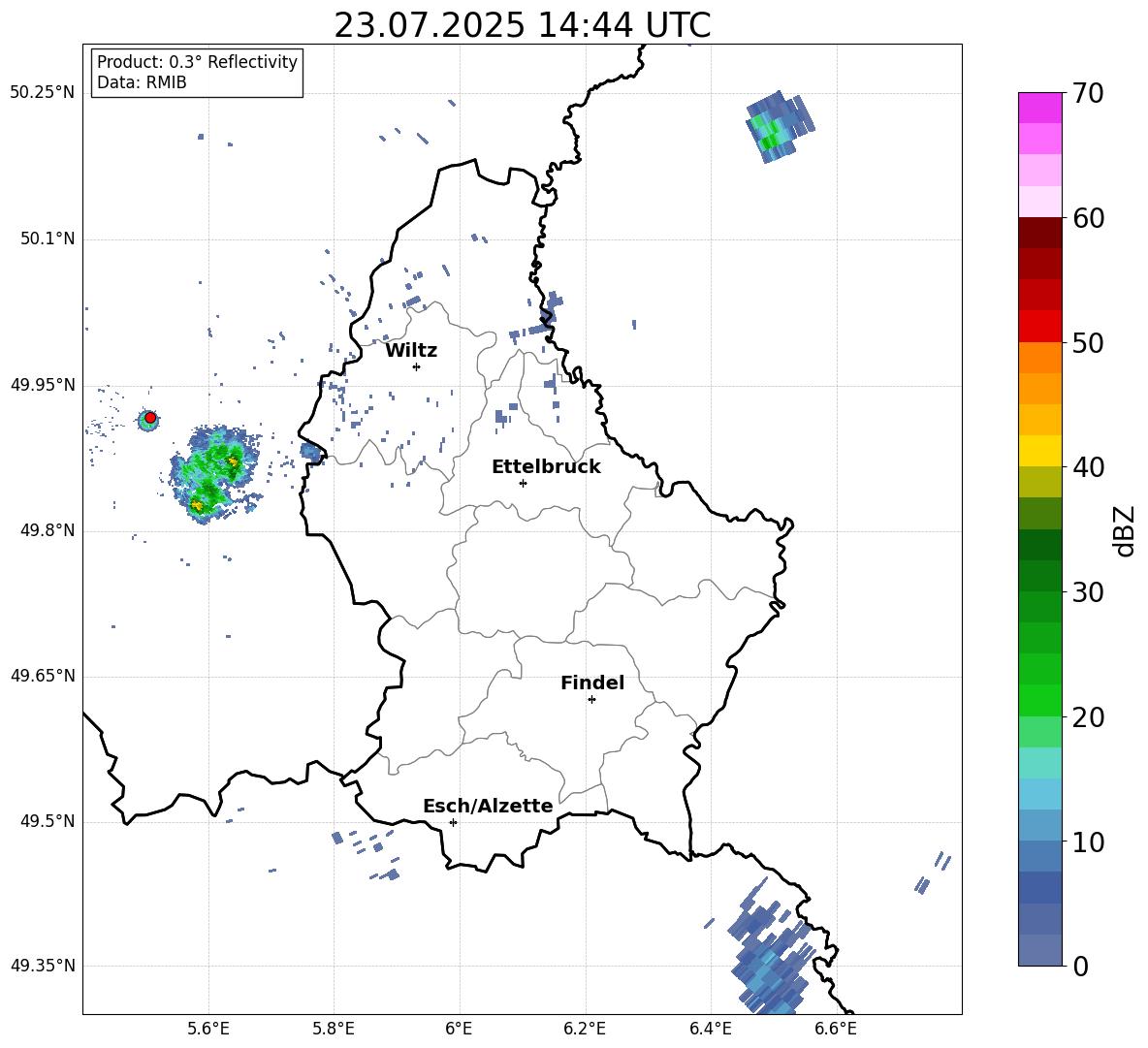Pick the dark red swatch just below 60 dBZ

coord(1039,233)
